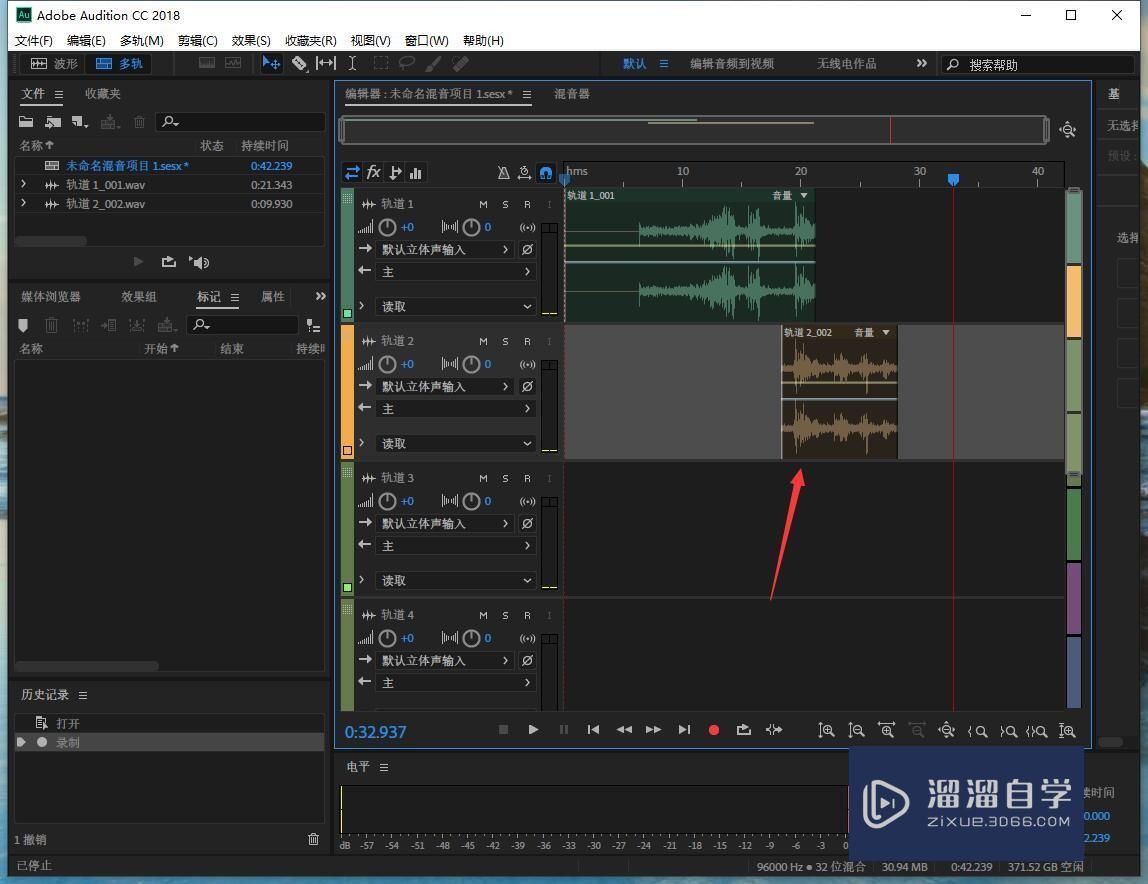Open file folder icon in Files panel
Image resolution: width=1148 pixels, height=884 pixels.
point(26,122)
